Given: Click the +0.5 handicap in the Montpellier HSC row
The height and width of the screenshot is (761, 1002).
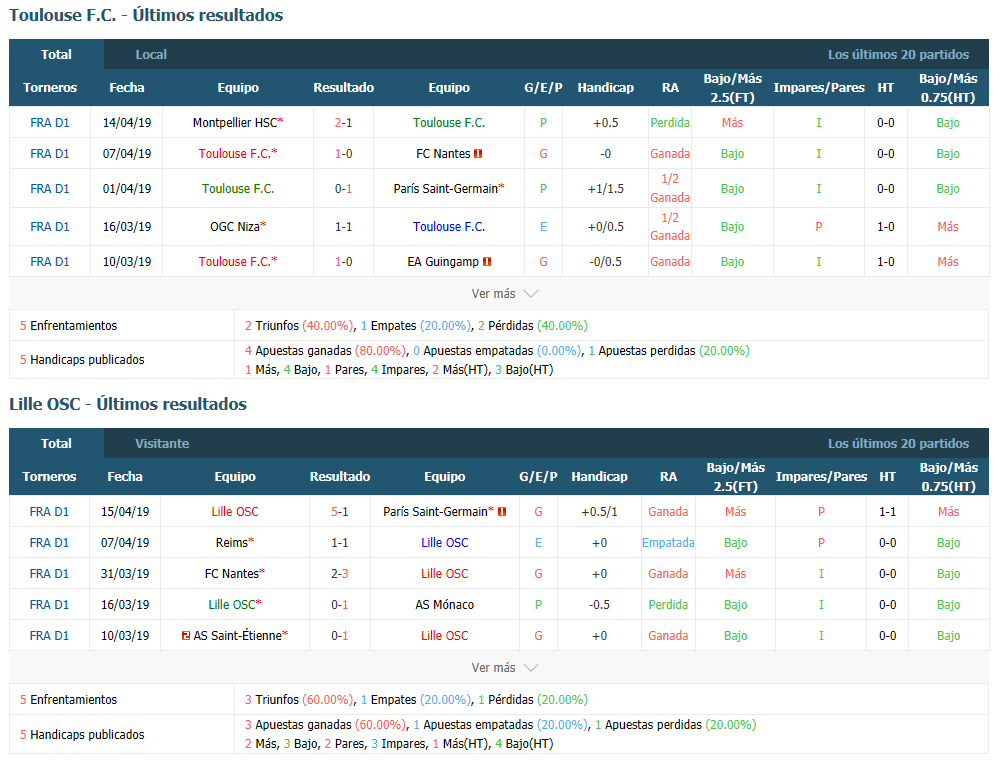Looking at the screenshot, I should coord(606,123).
